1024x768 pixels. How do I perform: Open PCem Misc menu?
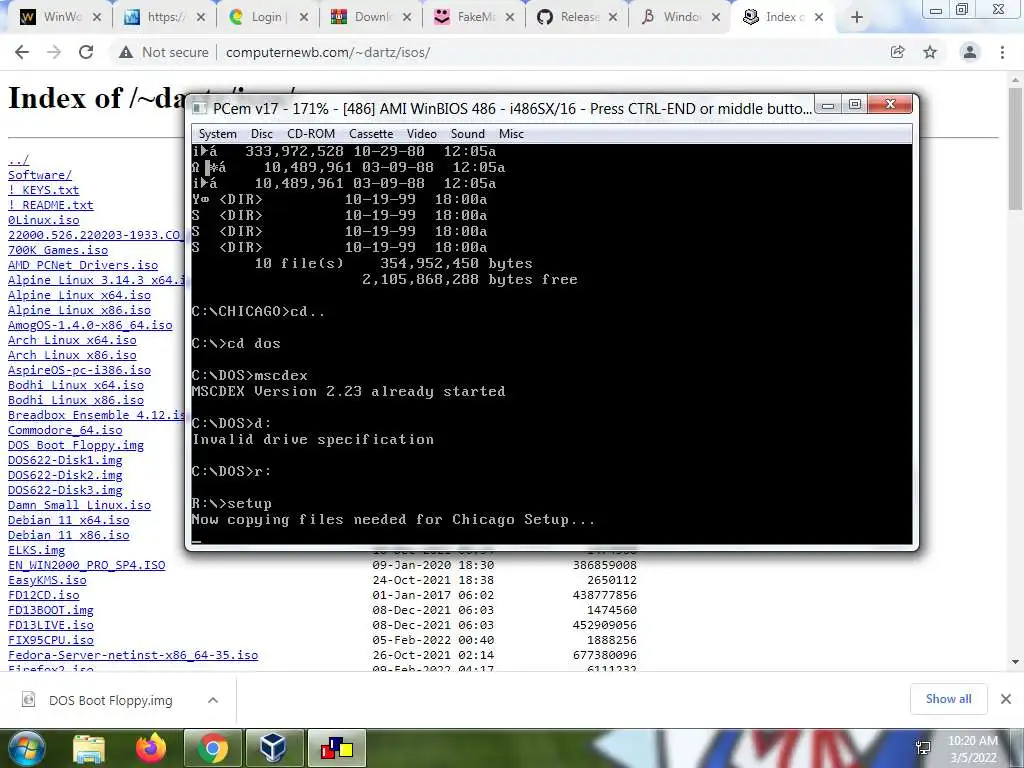pyautogui.click(x=511, y=134)
